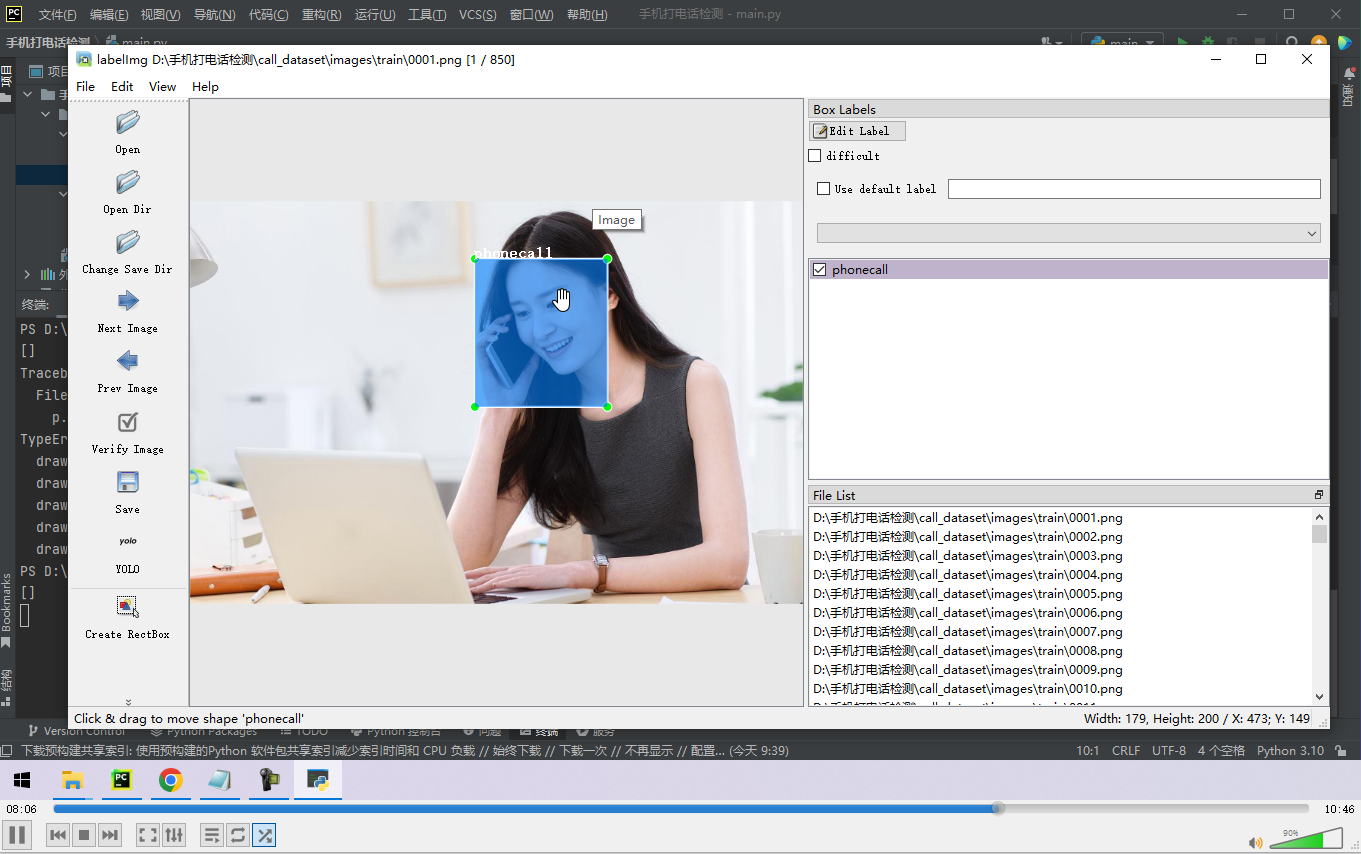The width and height of the screenshot is (1361, 854).
Task: Toggle fullscreen in the media player
Action: click(x=148, y=835)
